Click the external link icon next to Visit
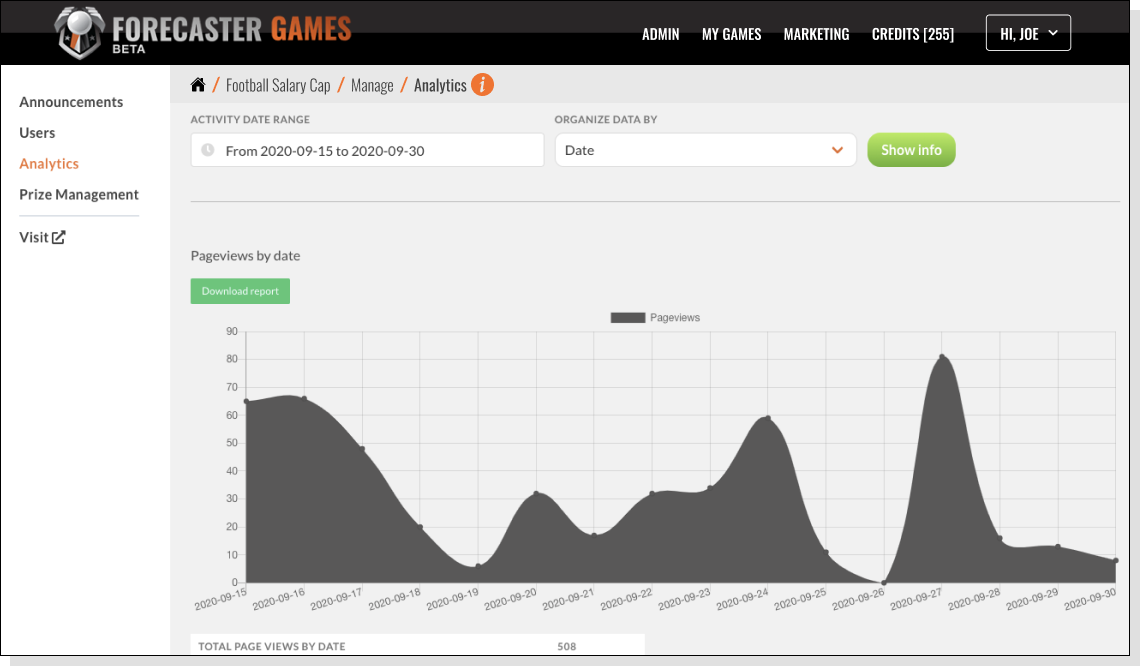The image size is (1140, 666). point(59,237)
